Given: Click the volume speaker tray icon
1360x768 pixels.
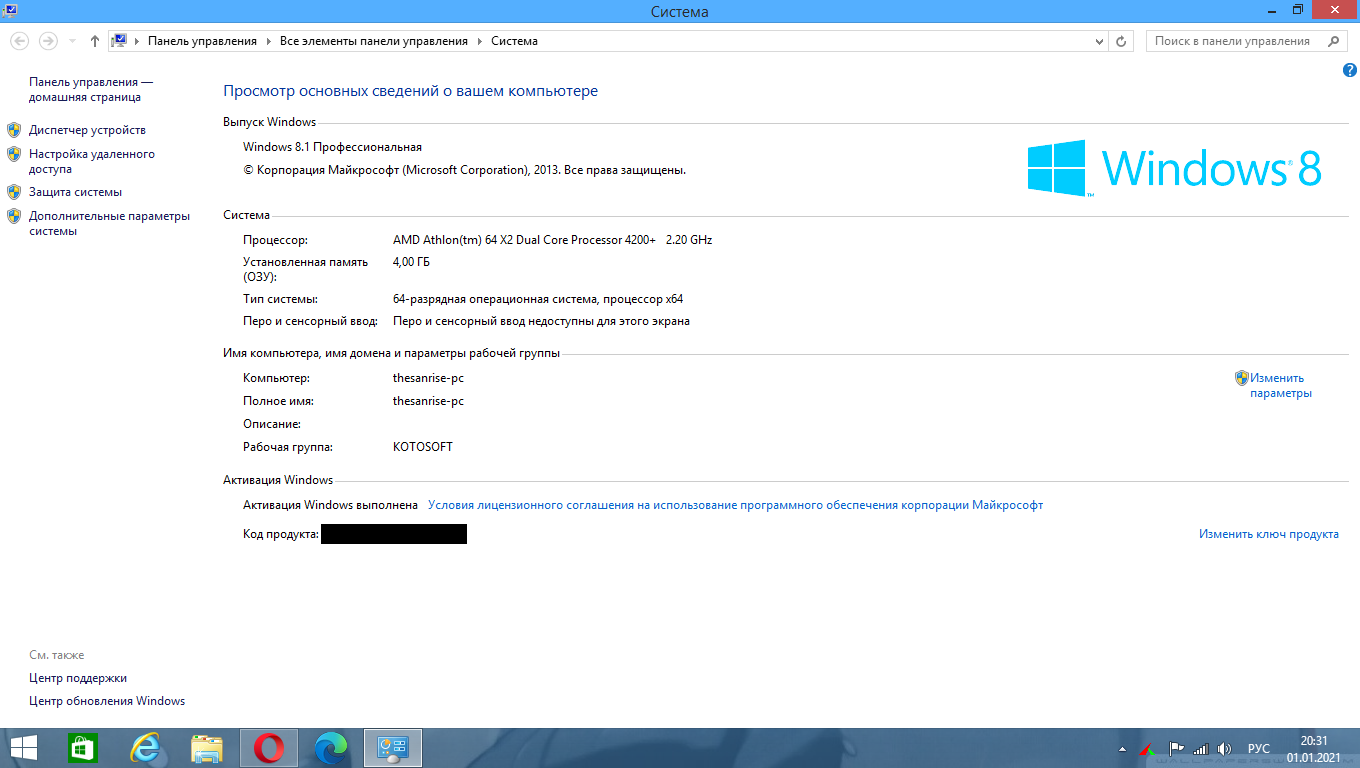Looking at the screenshot, I should point(1223,749).
